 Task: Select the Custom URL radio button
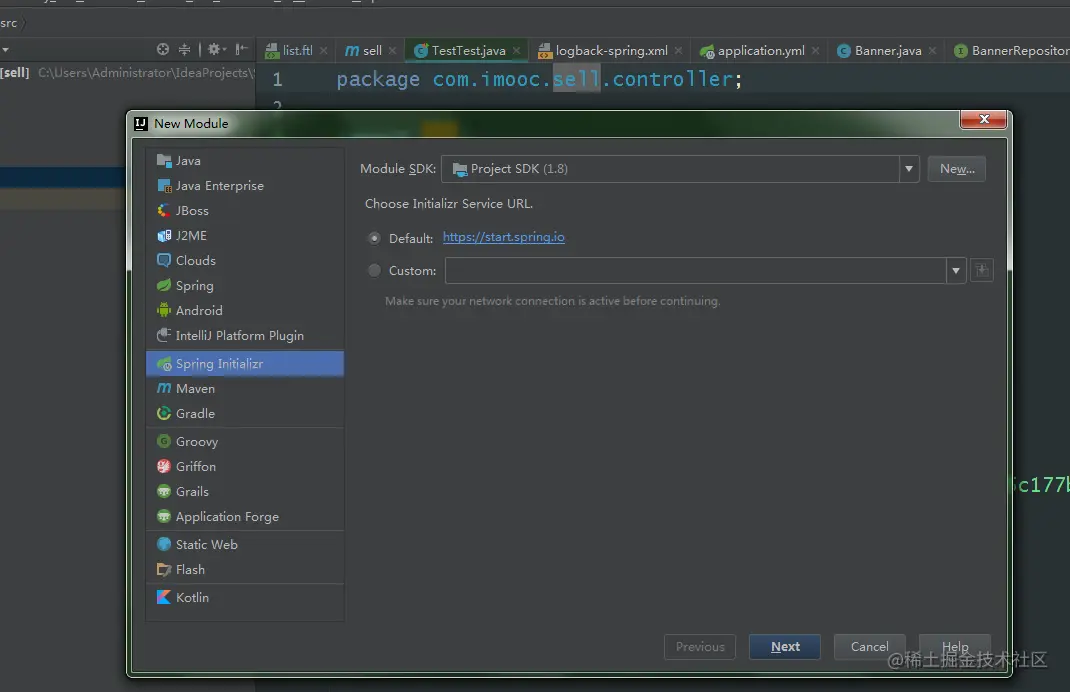[x=374, y=270]
